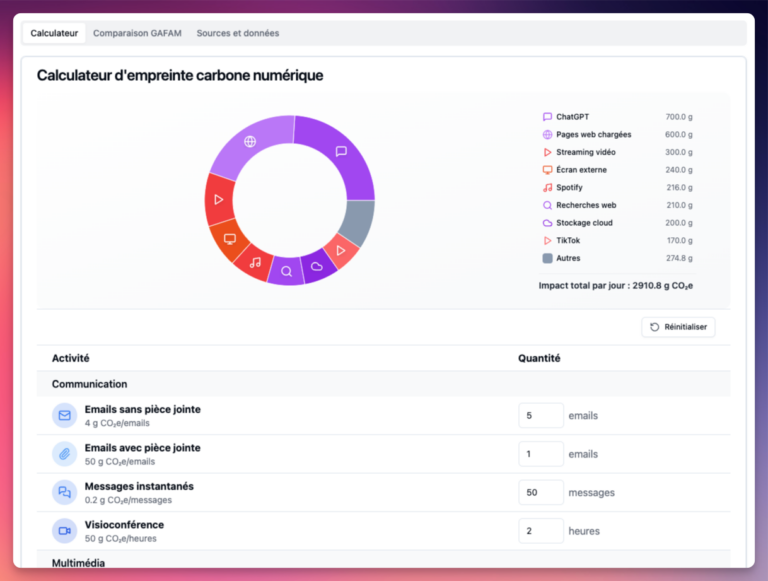Click the envelope icon beside Emails sans pièce jointe

[65, 416]
